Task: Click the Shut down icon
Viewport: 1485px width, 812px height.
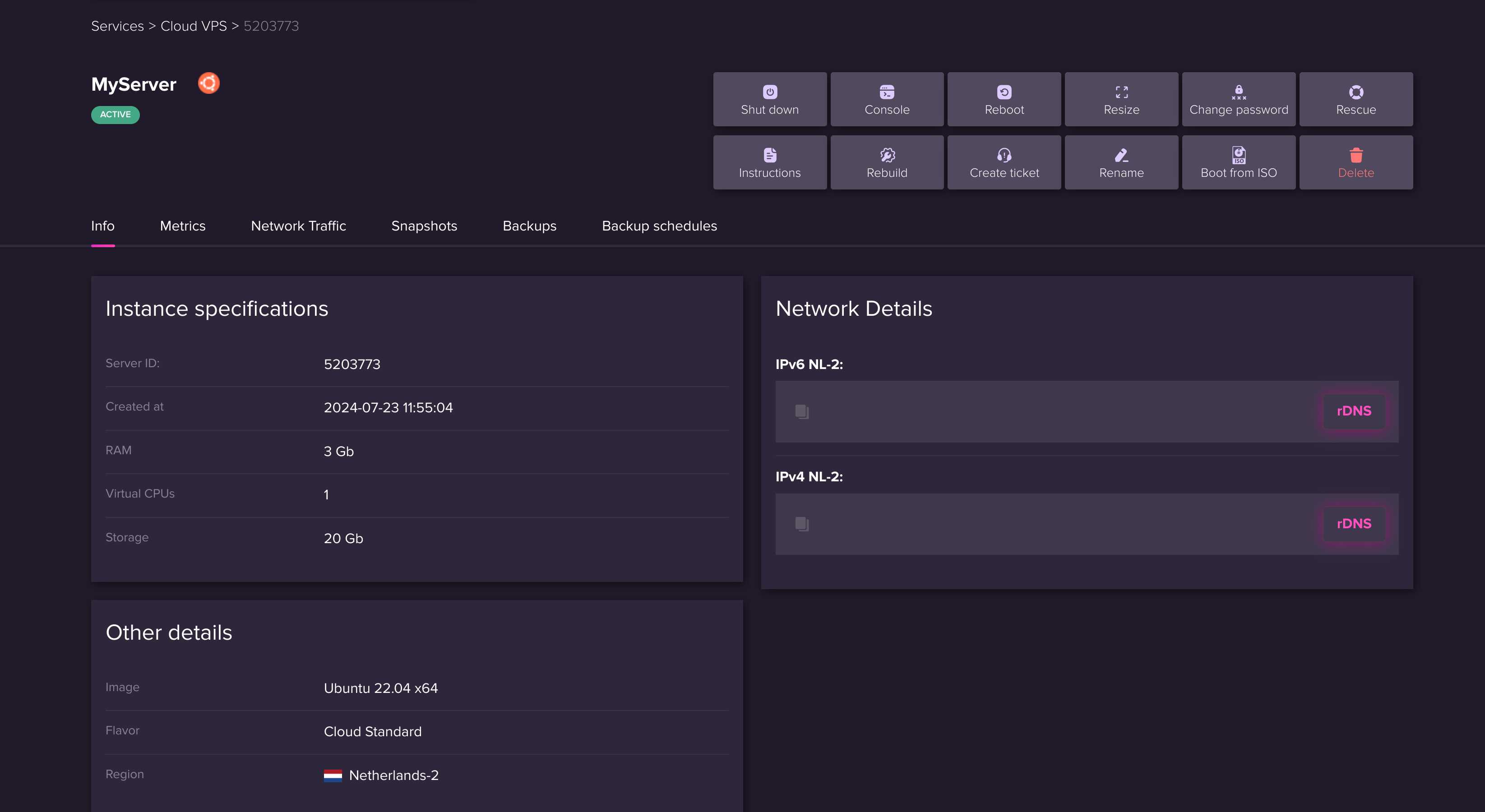Action: pyautogui.click(x=769, y=91)
